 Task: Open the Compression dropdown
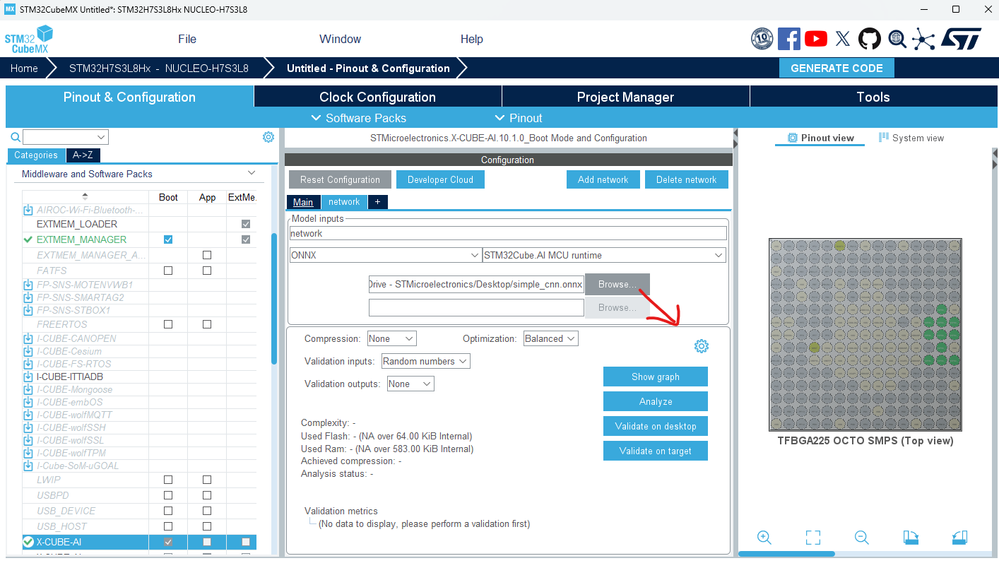[391, 339]
